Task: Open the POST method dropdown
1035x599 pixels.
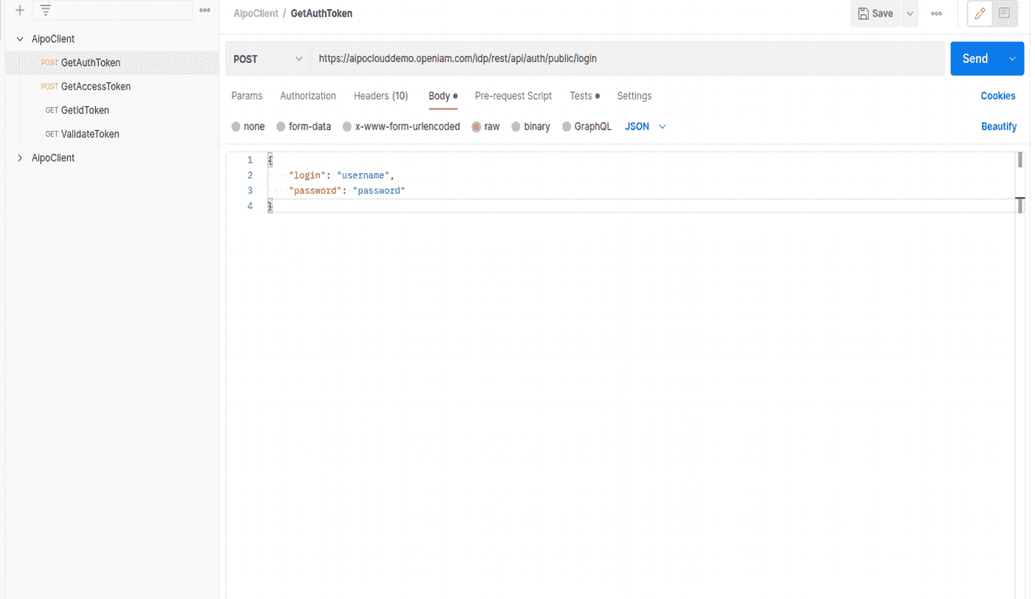Action: (267, 59)
